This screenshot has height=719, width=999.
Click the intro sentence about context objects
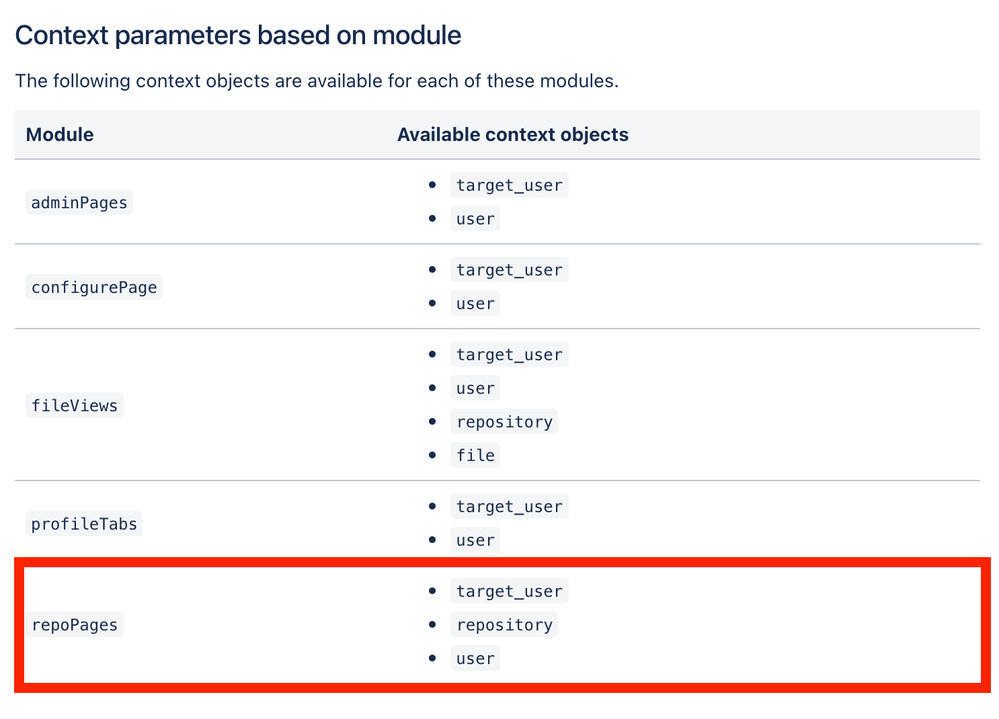[316, 81]
